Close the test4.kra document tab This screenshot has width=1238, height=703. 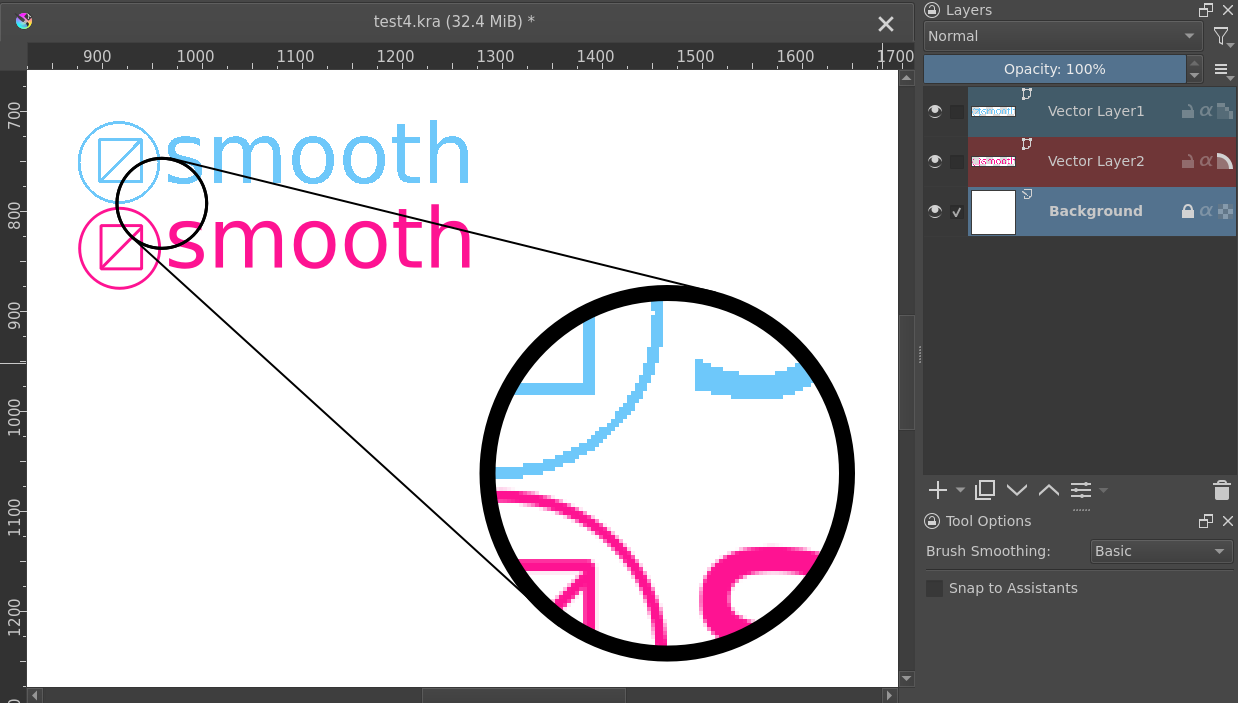coord(886,24)
